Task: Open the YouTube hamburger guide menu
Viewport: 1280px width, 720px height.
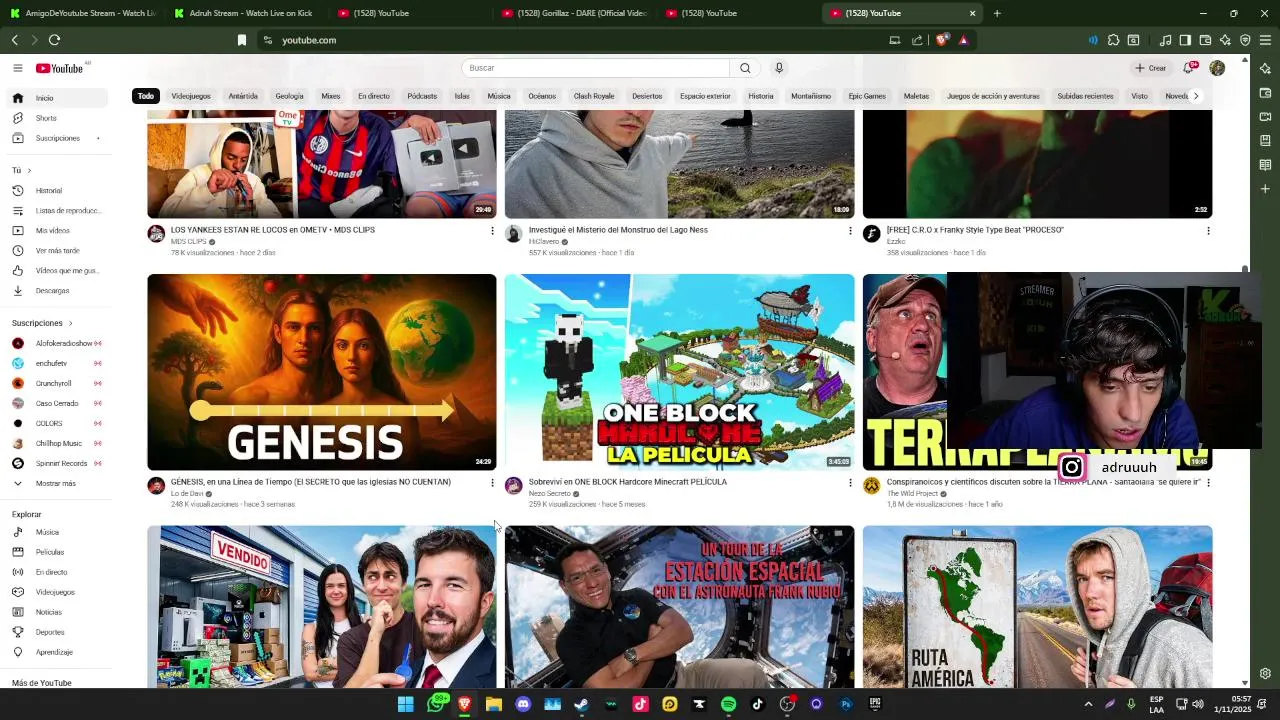Action: tap(18, 68)
